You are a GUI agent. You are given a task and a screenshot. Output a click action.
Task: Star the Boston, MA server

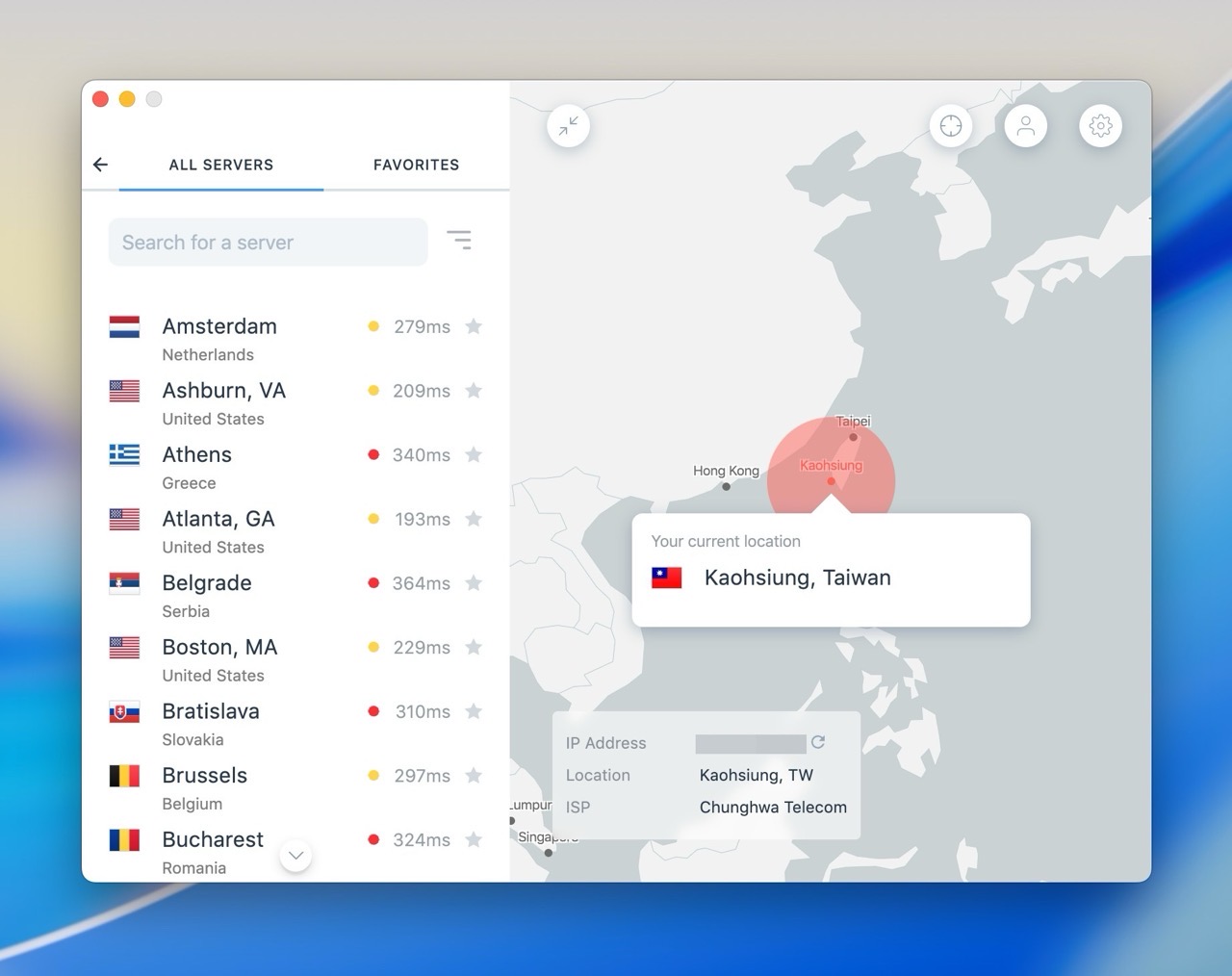[x=474, y=647]
